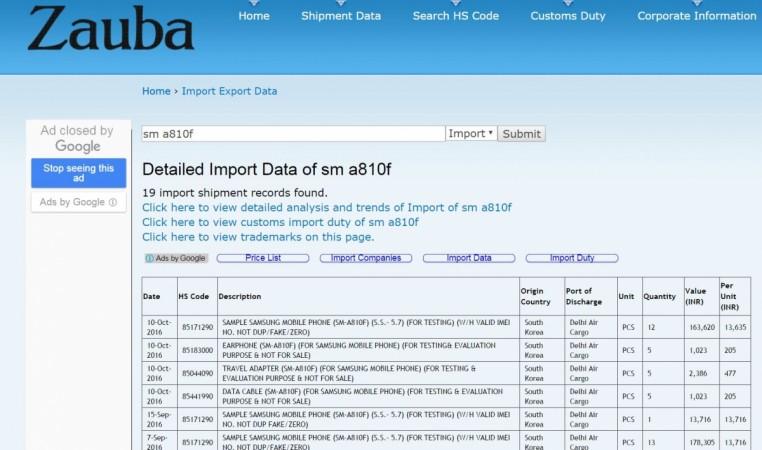Click the Ads by Google badge above table
The height and width of the screenshot is (450, 762).
point(176,258)
